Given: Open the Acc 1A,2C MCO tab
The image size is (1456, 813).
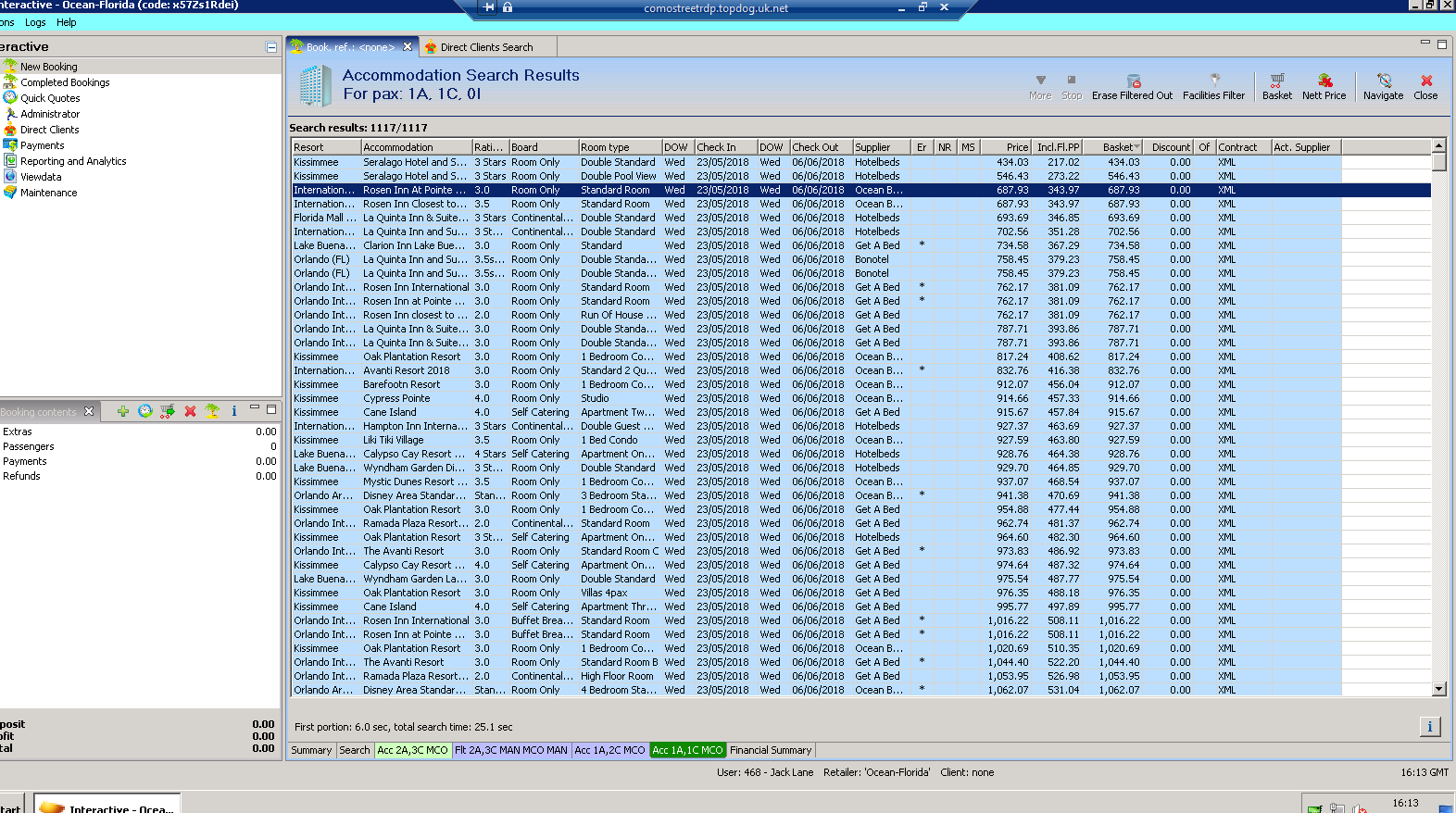Looking at the screenshot, I should pyautogui.click(x=609, y=750).
